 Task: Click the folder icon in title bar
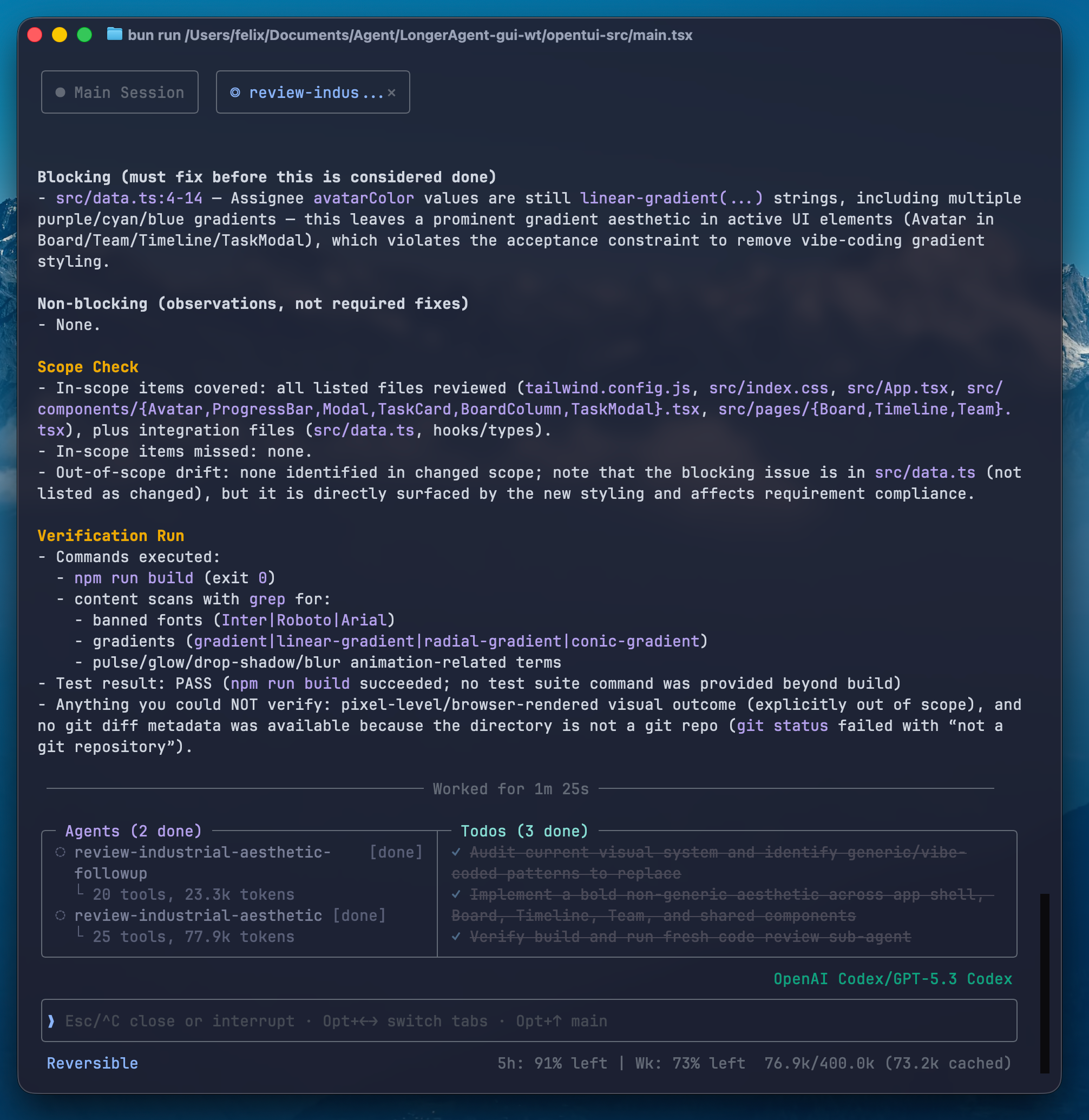coord(114,34)
